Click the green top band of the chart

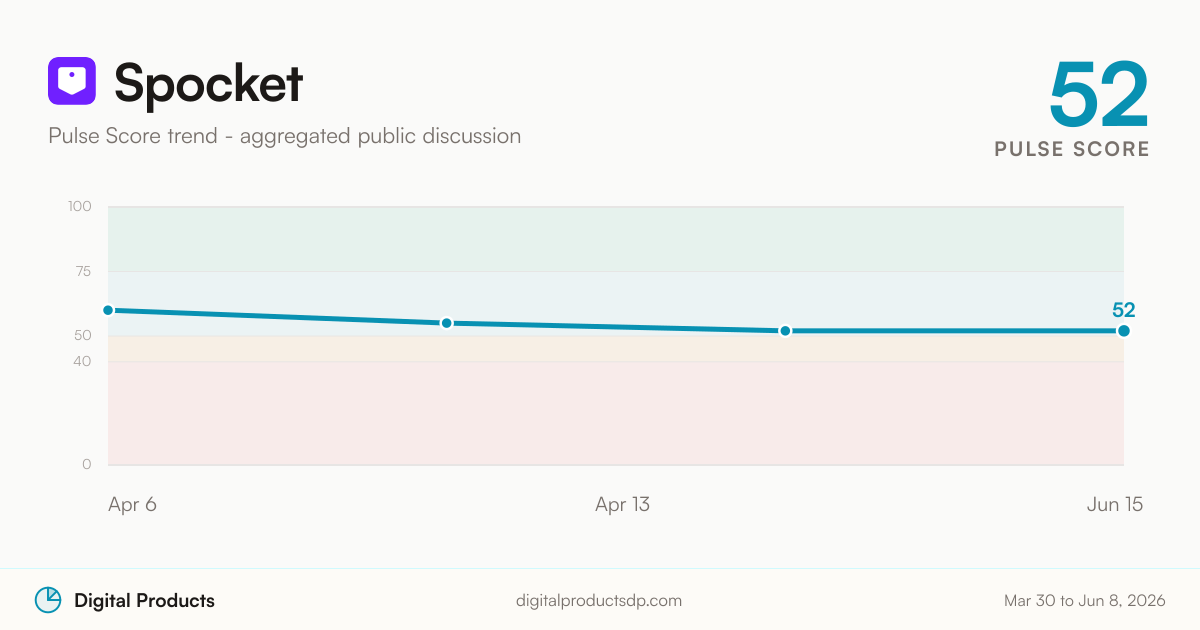point(616,239)
